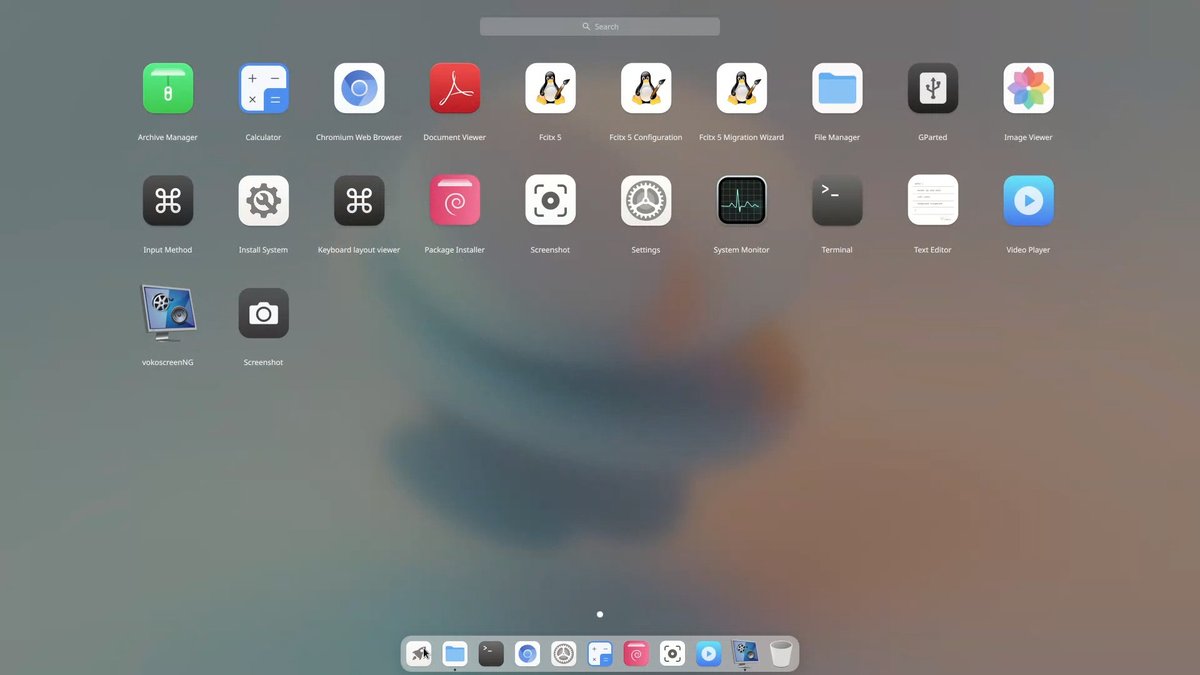Open Chromium Web Browser in the app grid

click(x=359, y=89)
